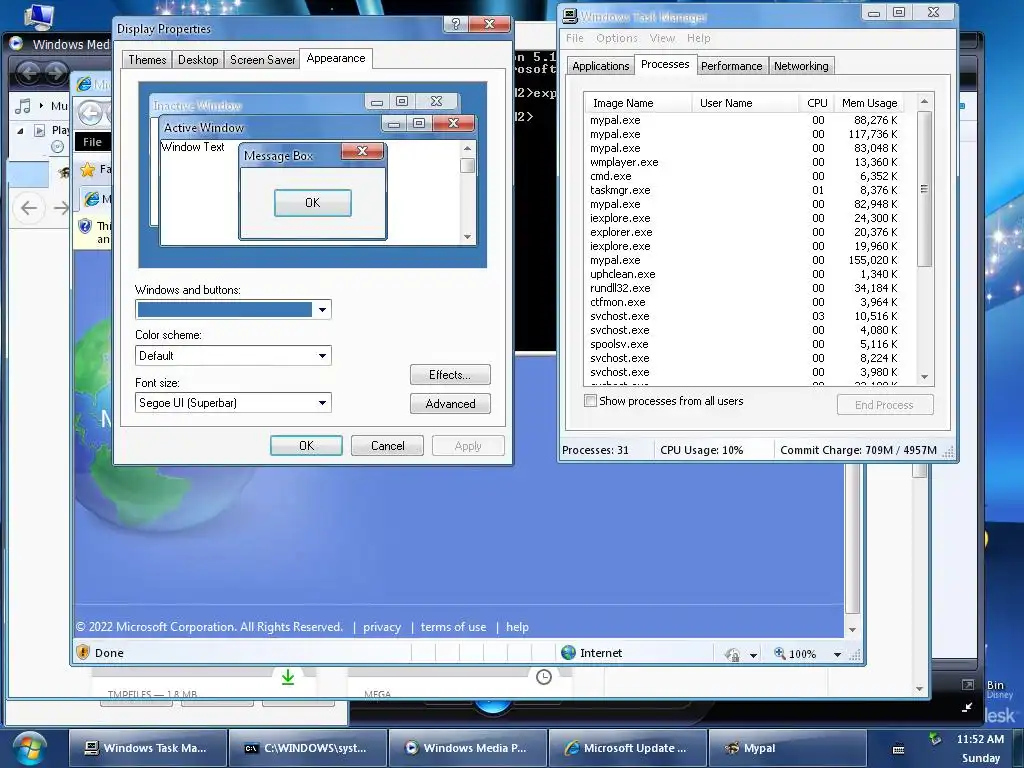1024x768 pixels.
Task: Click the information bar shield icon
Action: (85, 226)
